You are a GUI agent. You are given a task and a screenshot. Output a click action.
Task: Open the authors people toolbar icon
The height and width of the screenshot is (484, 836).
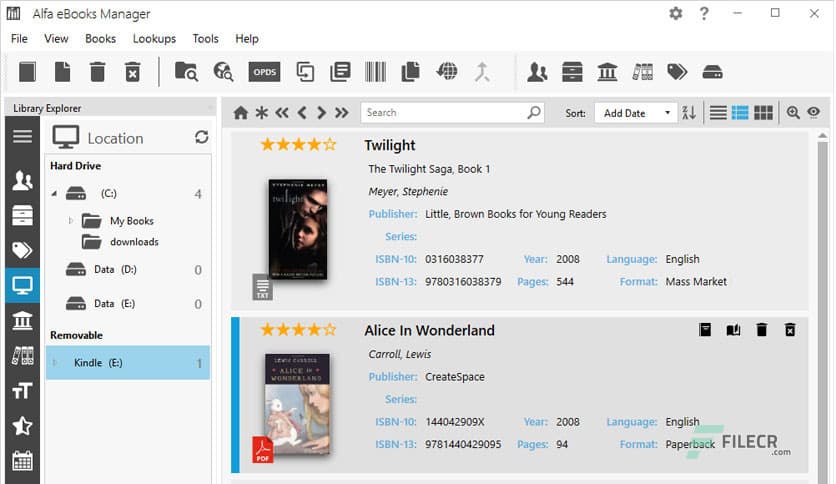(x=537, y=72)
